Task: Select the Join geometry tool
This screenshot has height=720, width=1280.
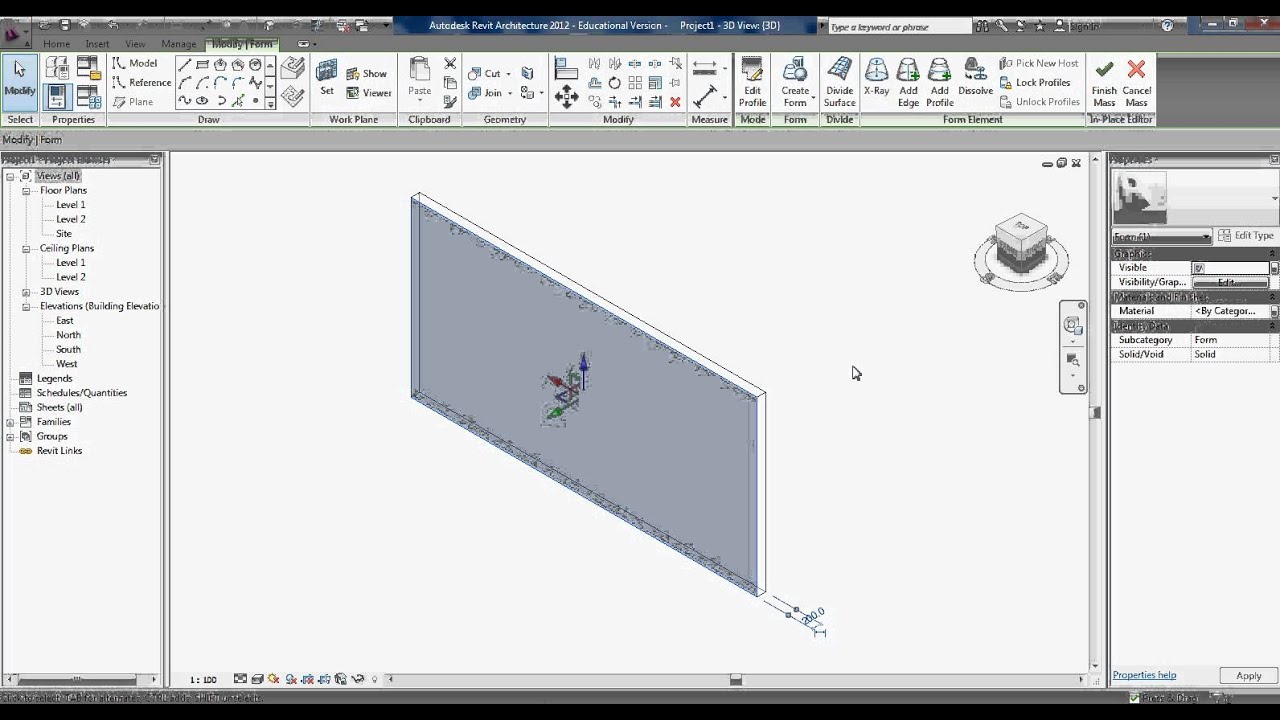Action: tap(486, 93)
